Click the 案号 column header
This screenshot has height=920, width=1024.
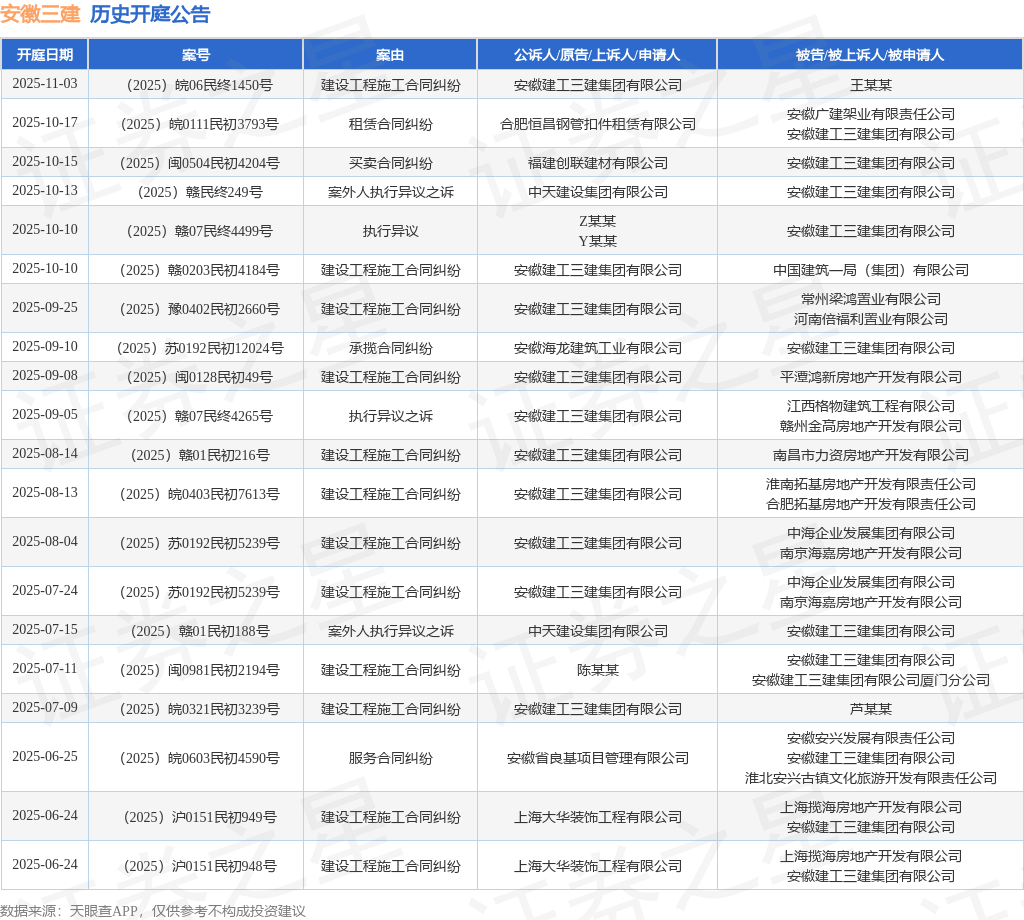(x=195, y=55)
